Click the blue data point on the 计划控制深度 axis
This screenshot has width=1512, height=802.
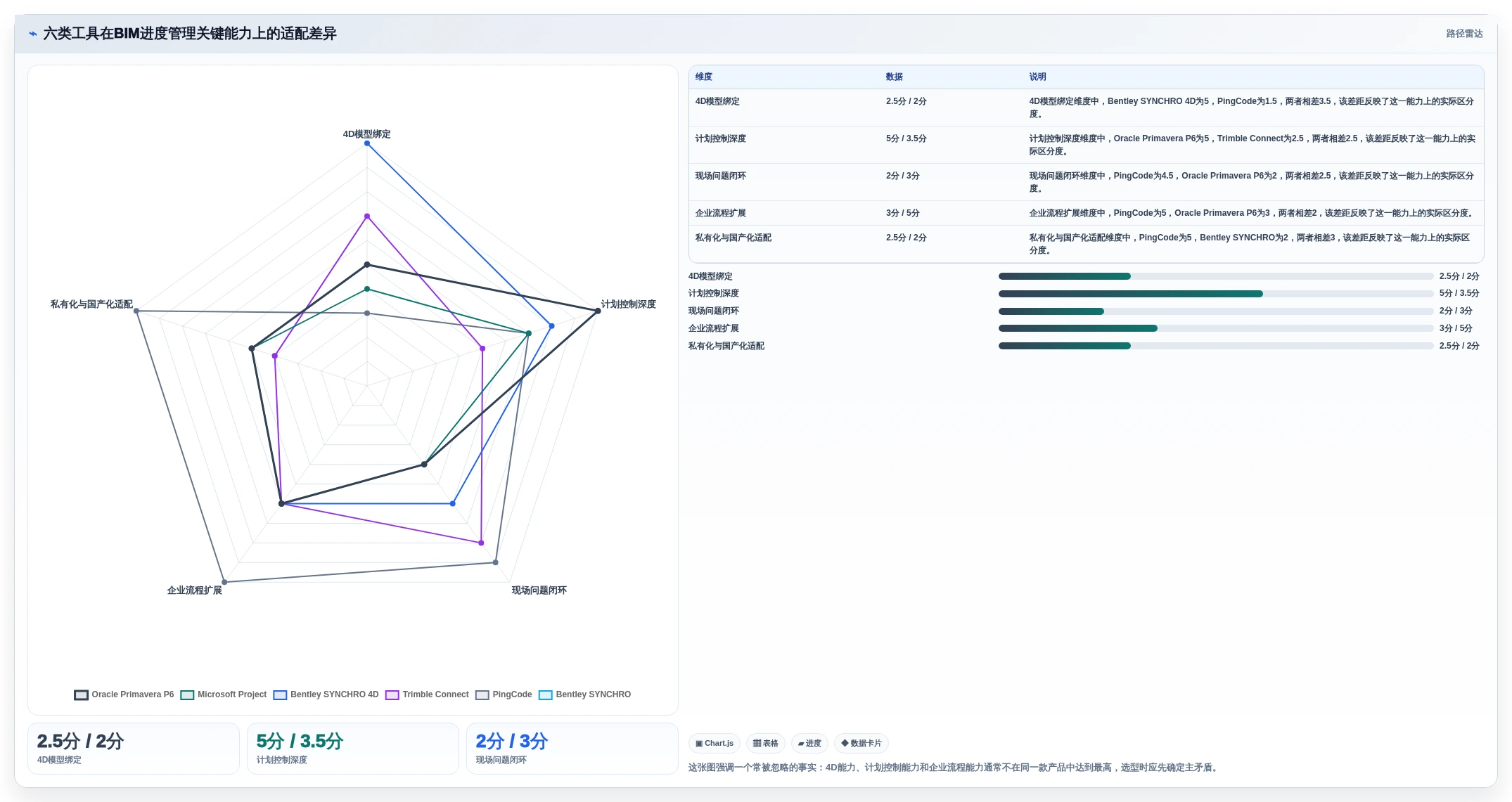pos(551,326)
